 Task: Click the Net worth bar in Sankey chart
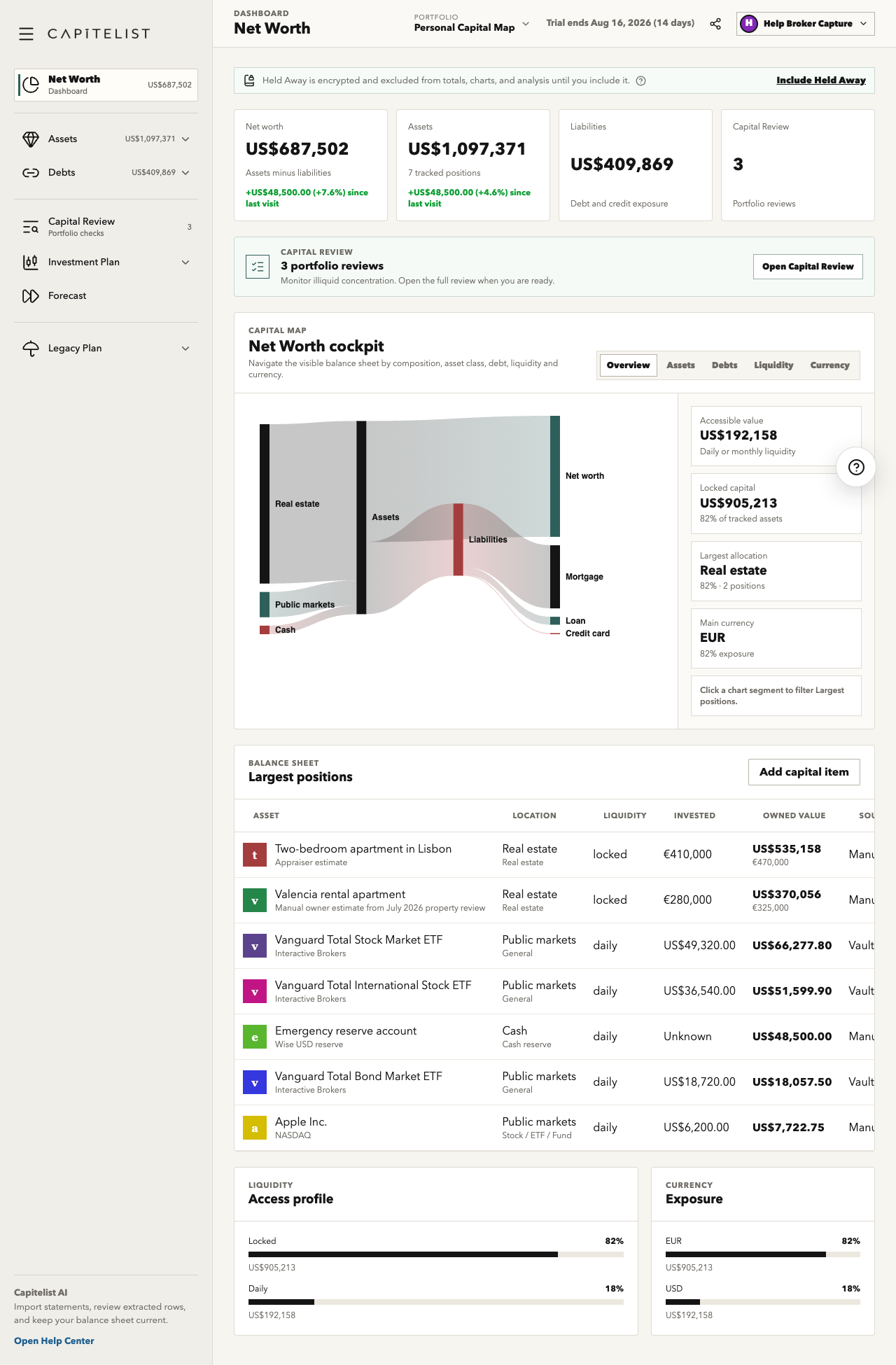555,477
